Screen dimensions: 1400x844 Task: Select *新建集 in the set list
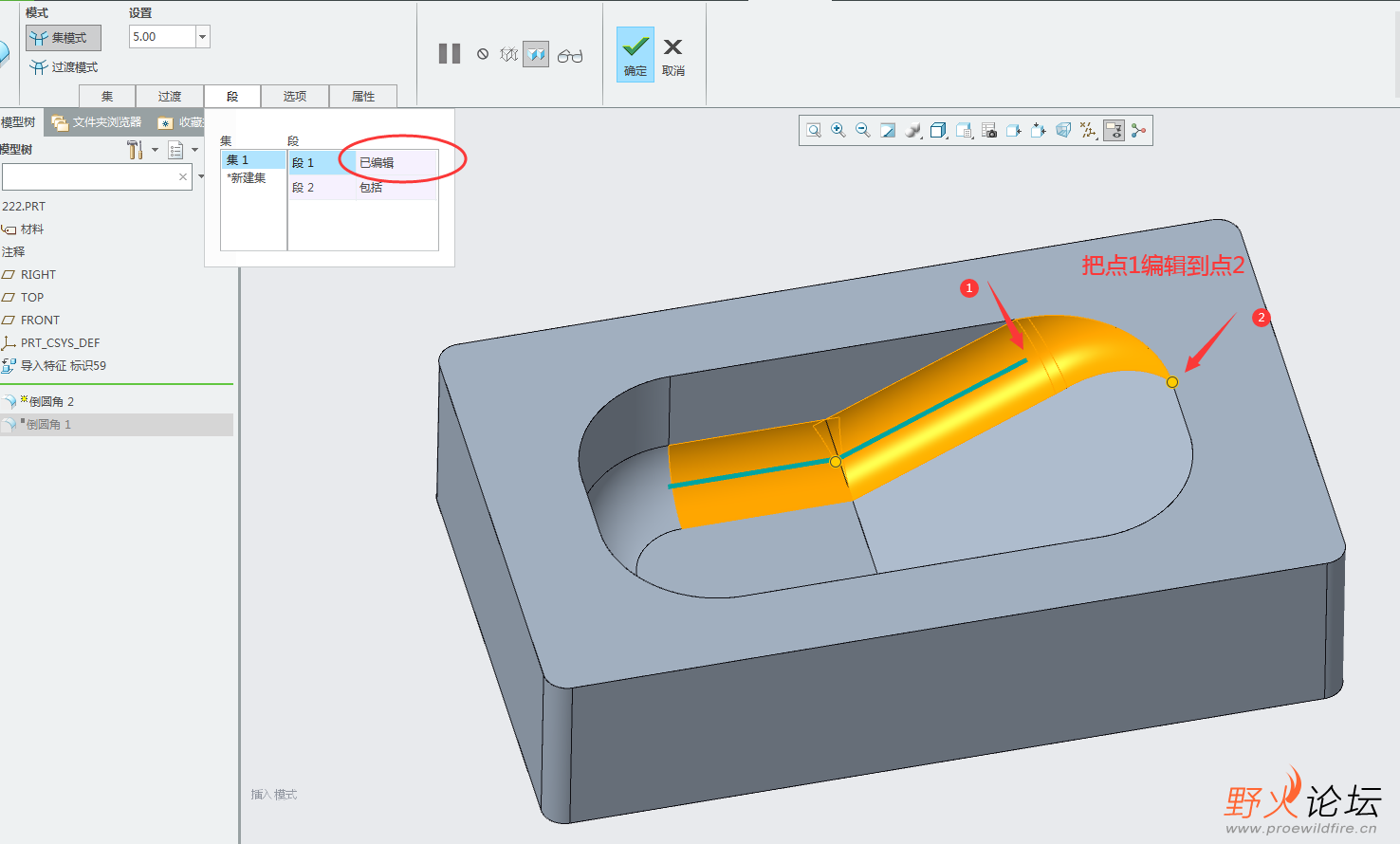point(253,178)
